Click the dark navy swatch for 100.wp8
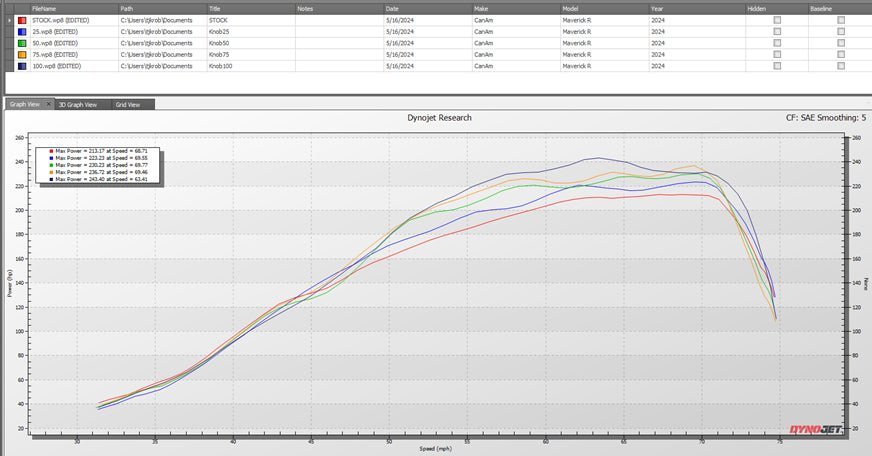Screen dimensions: 872x456 point(22,66)
